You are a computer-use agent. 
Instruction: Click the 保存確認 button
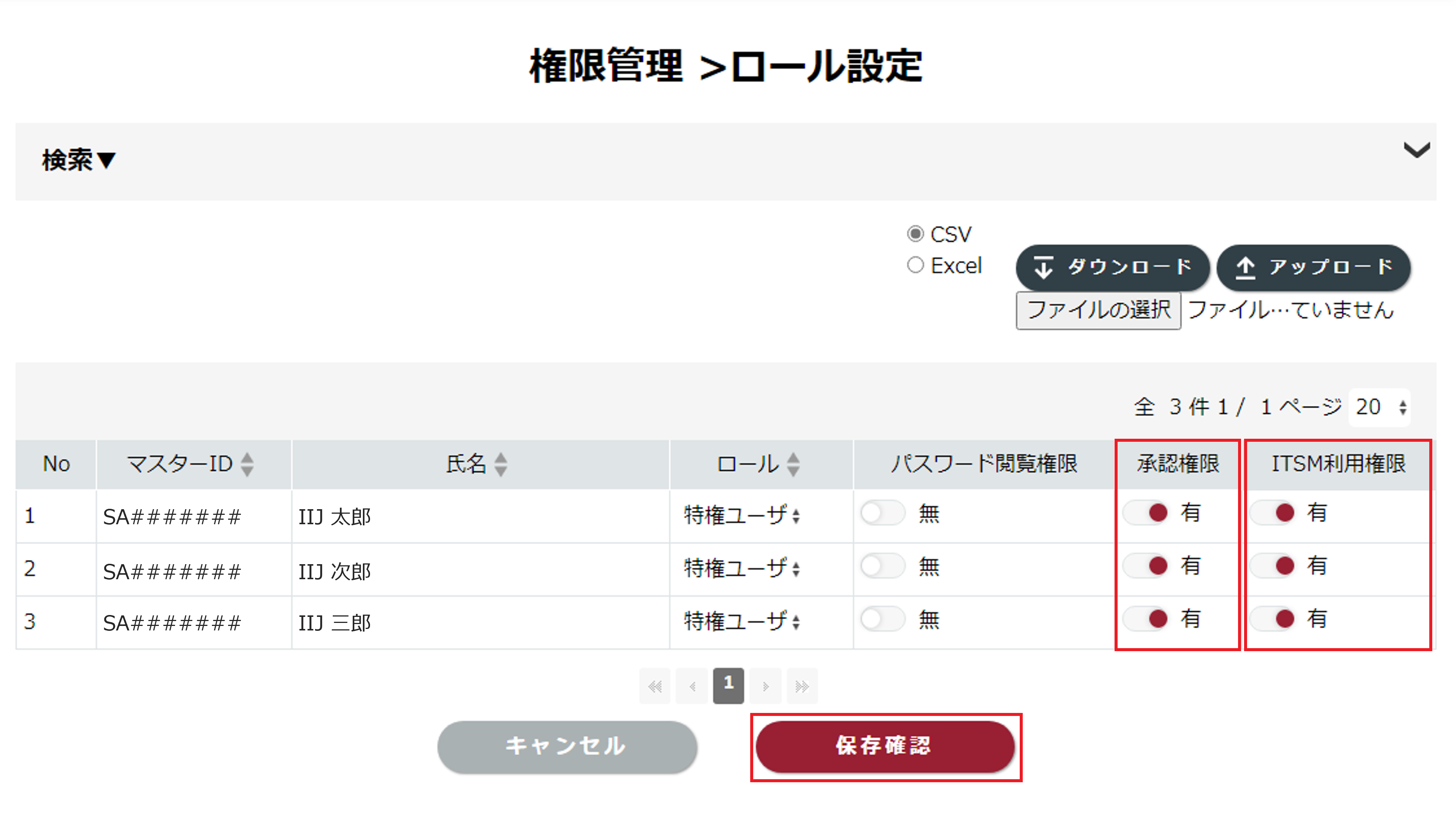(885, 747)
